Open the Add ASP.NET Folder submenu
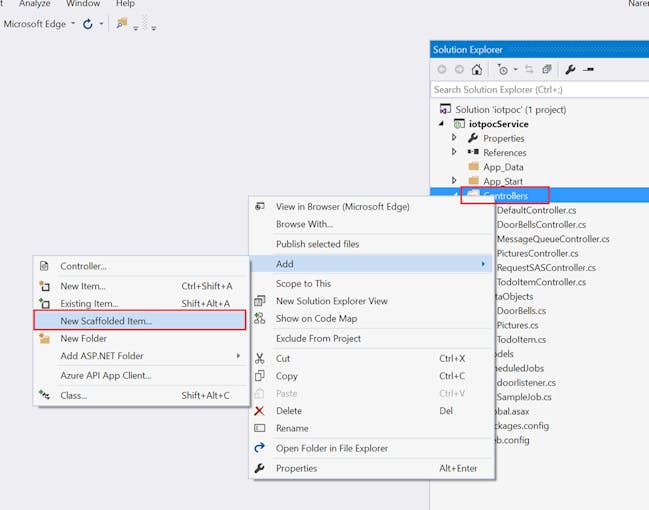The width and height of the screenshot is (649, 510). (141, 356)
